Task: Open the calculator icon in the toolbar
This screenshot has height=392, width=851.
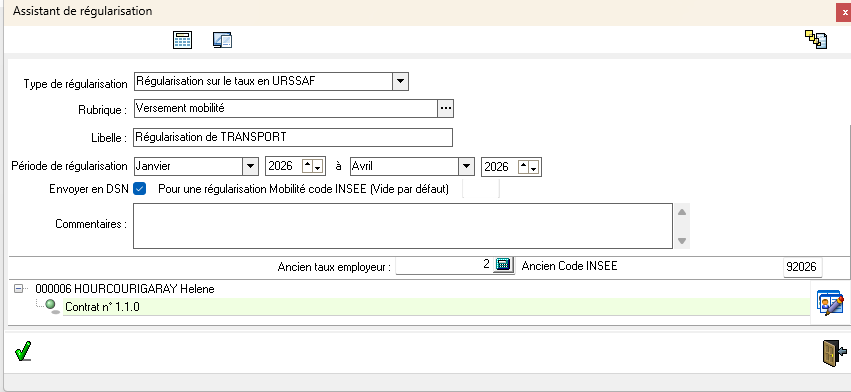Action: pos(182,40)
